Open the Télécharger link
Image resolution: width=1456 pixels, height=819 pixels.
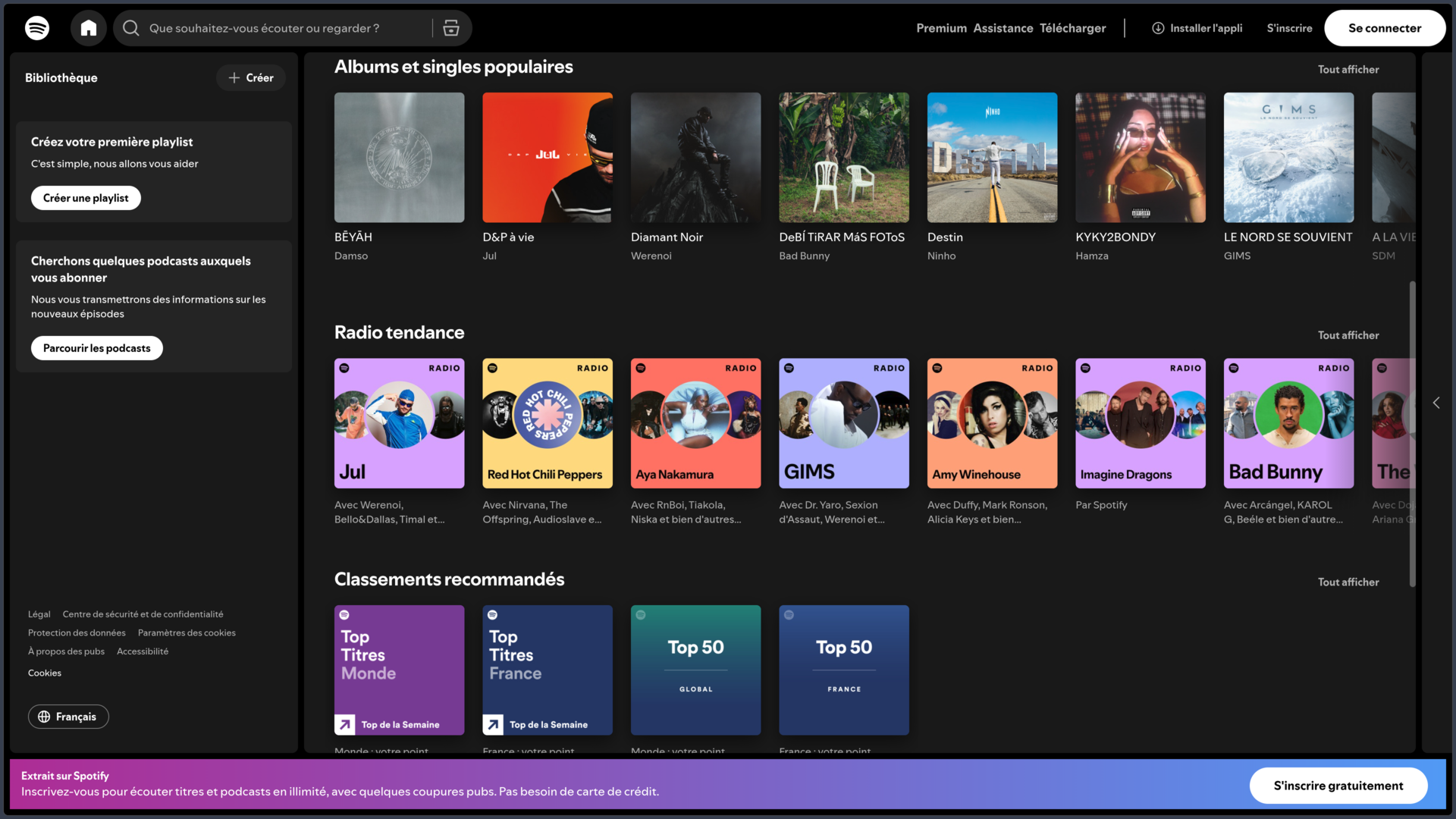click(x=1072, y=28)
